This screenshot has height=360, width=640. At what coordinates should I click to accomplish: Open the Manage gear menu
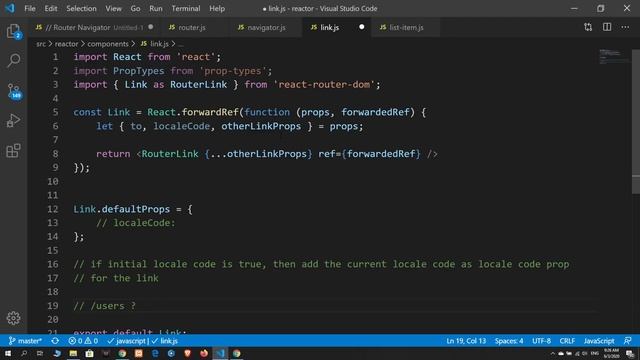tap(13, 318)
